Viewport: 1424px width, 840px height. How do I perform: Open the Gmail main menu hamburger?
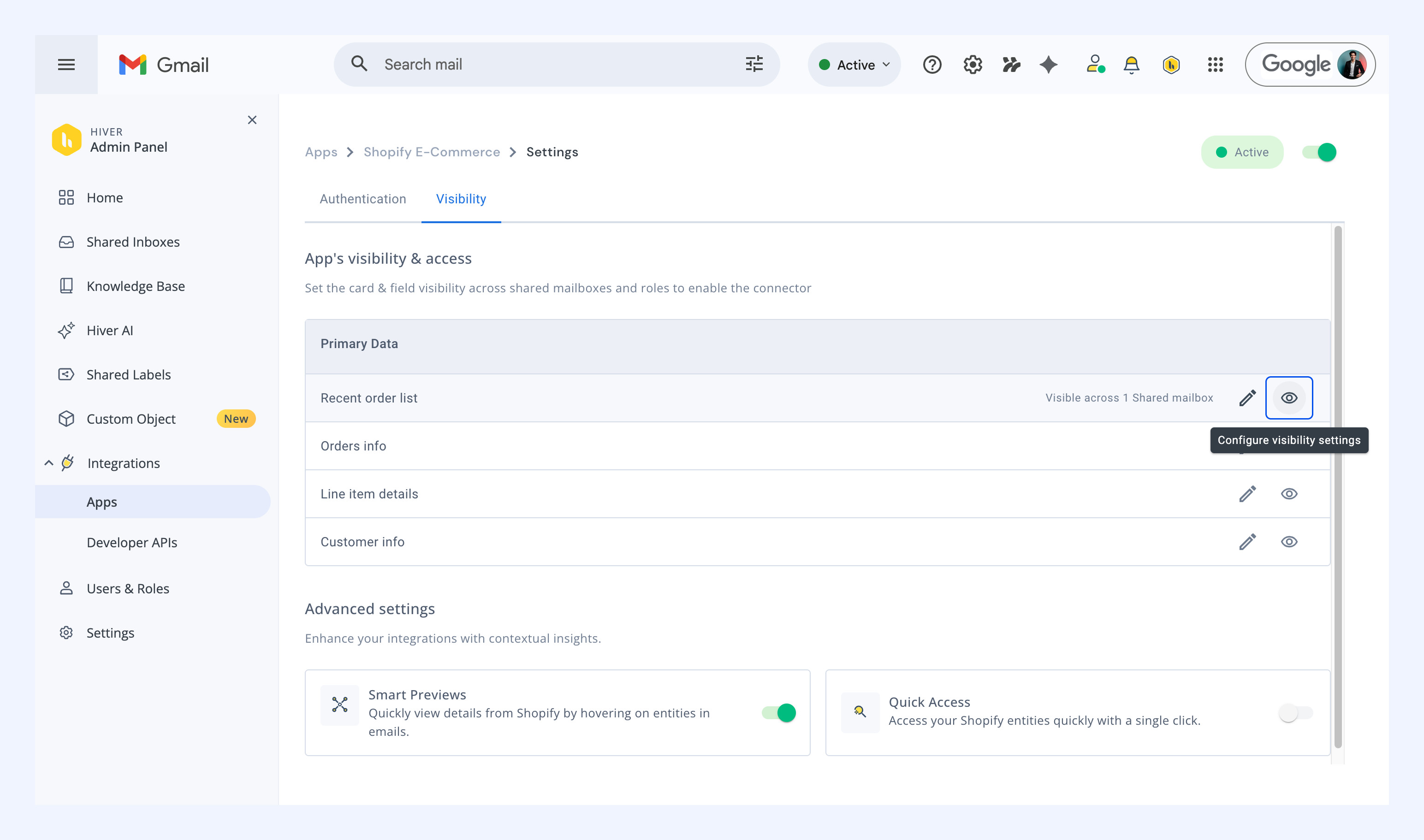pyautogui.click(x=66, y=65)
